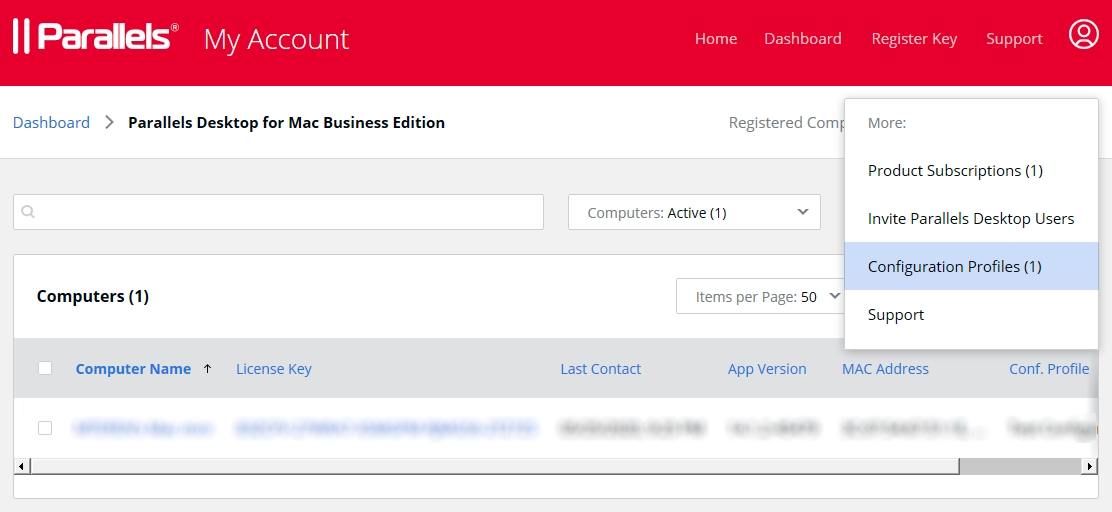Open the Items per Page dropdown
This screenshot has height=512, width=1112.
click(760, 296)
